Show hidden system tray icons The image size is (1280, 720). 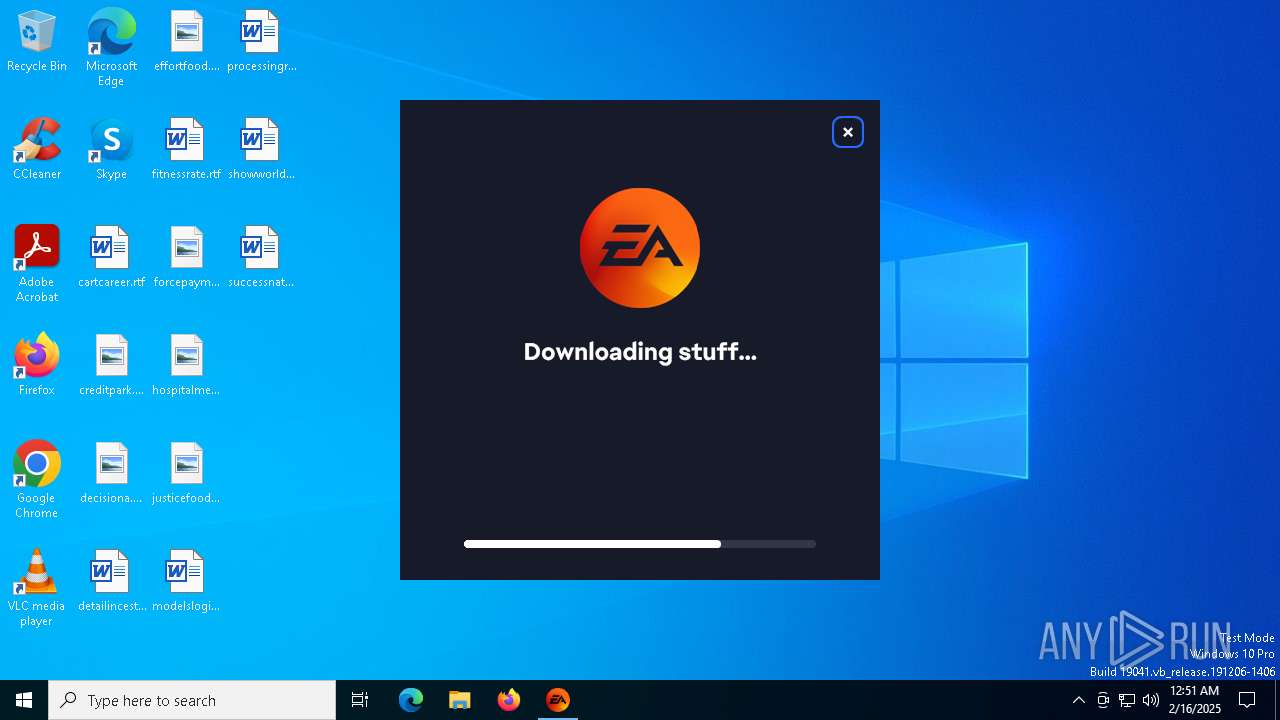(x=1079, y=700)
